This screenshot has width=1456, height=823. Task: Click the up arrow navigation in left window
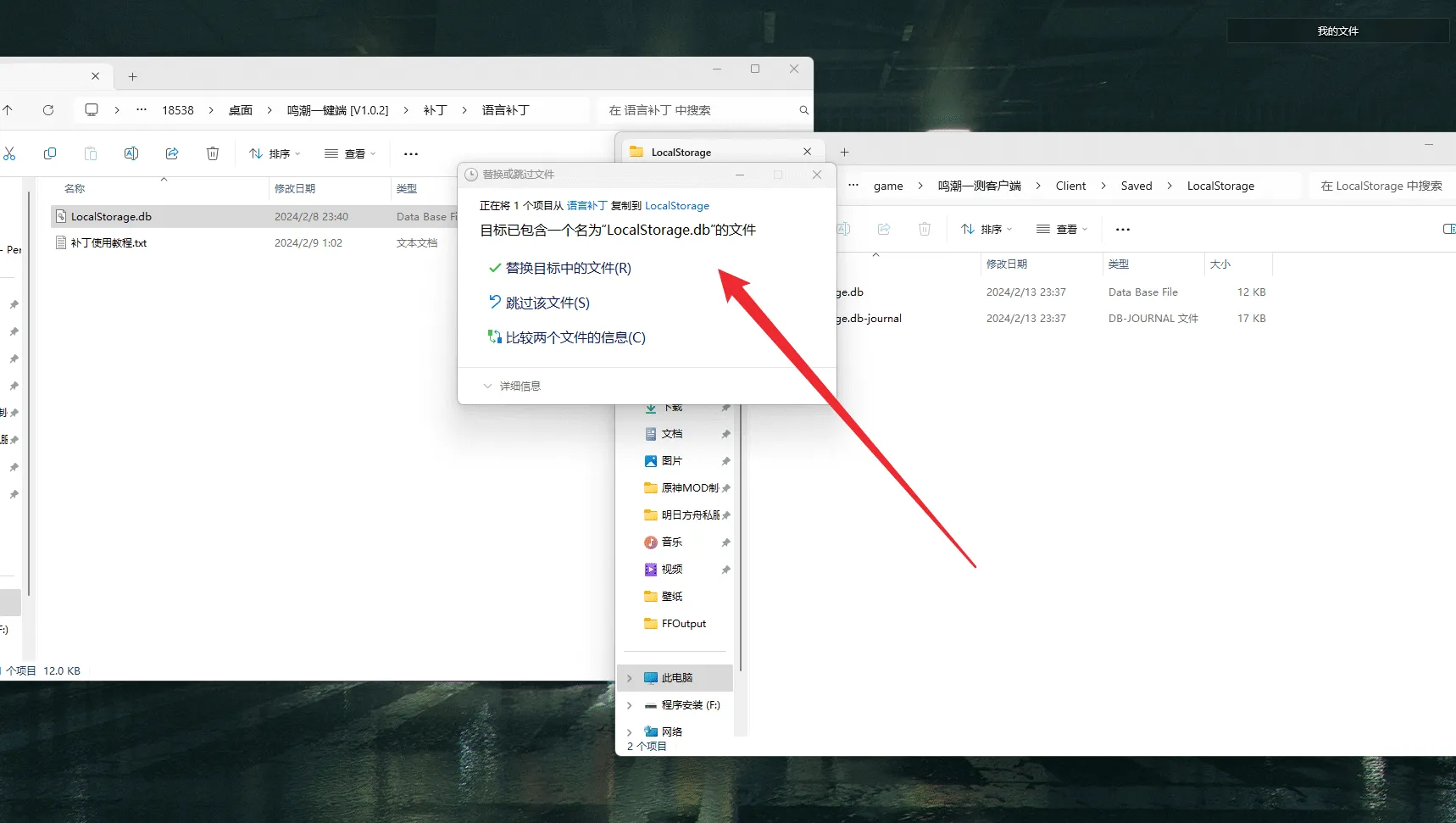click(x=8, y=110)
